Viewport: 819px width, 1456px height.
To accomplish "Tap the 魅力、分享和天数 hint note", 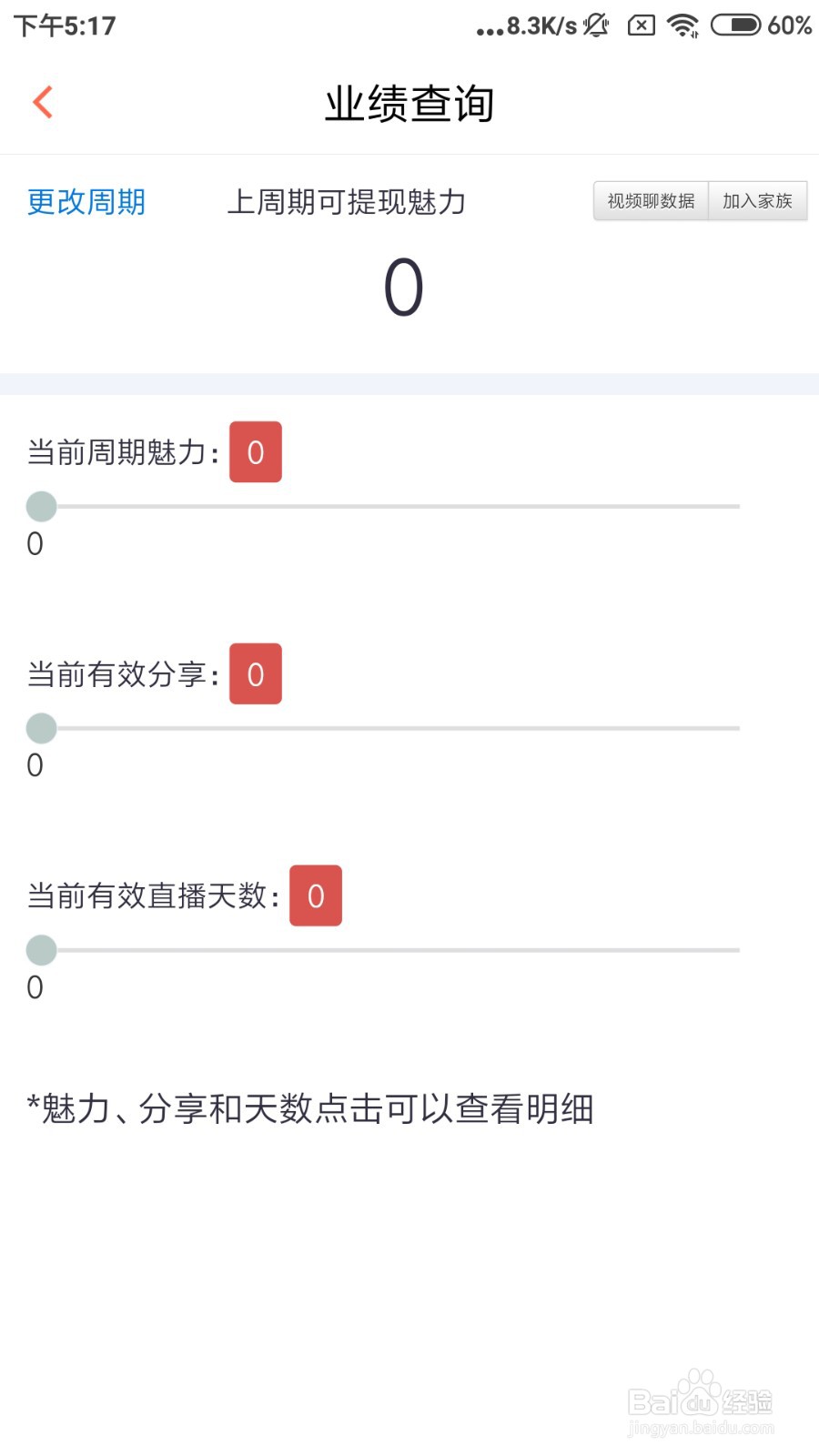I will [x=310, y=1108].
